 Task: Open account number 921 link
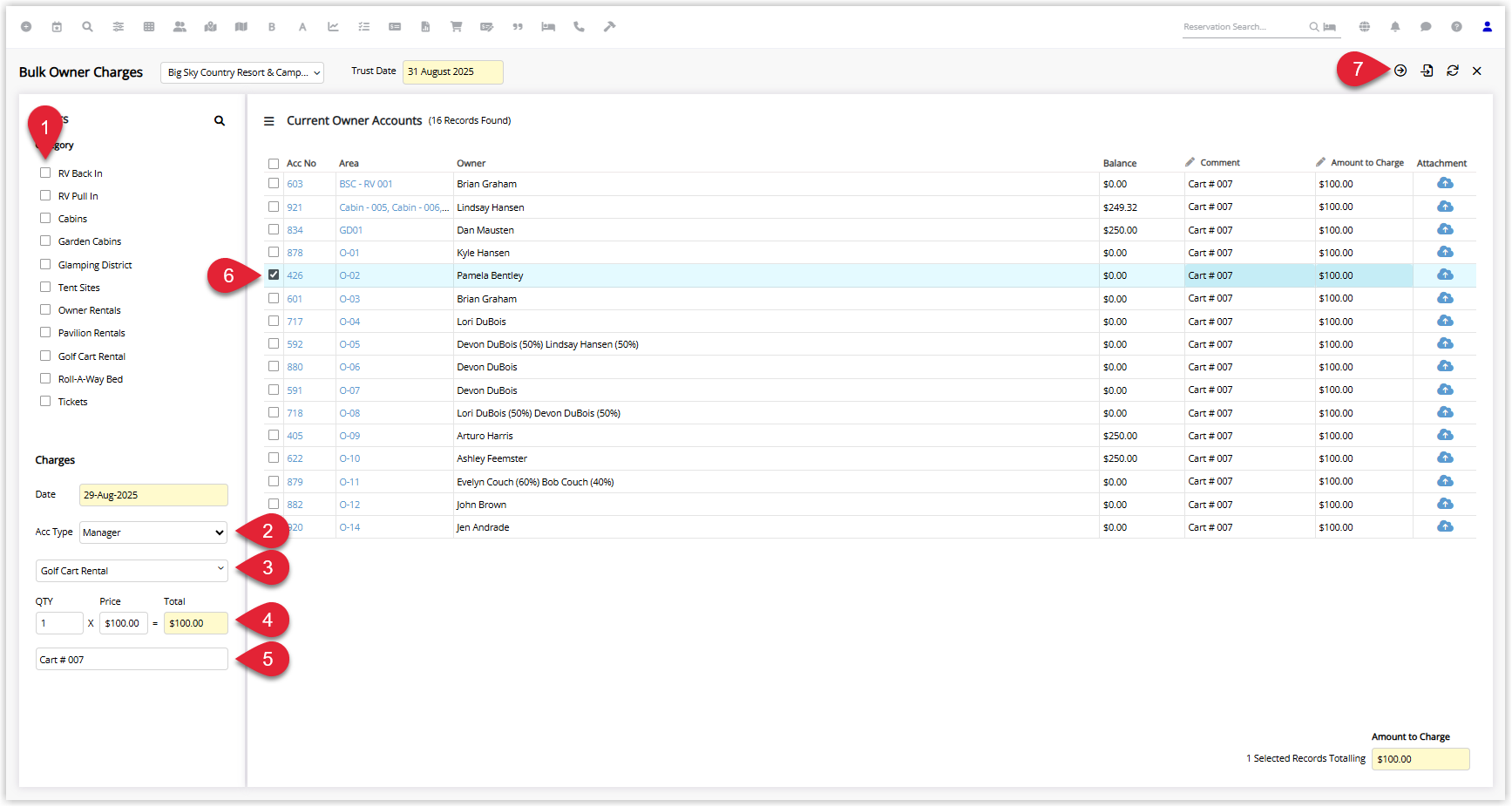click(x=295, y=207)
